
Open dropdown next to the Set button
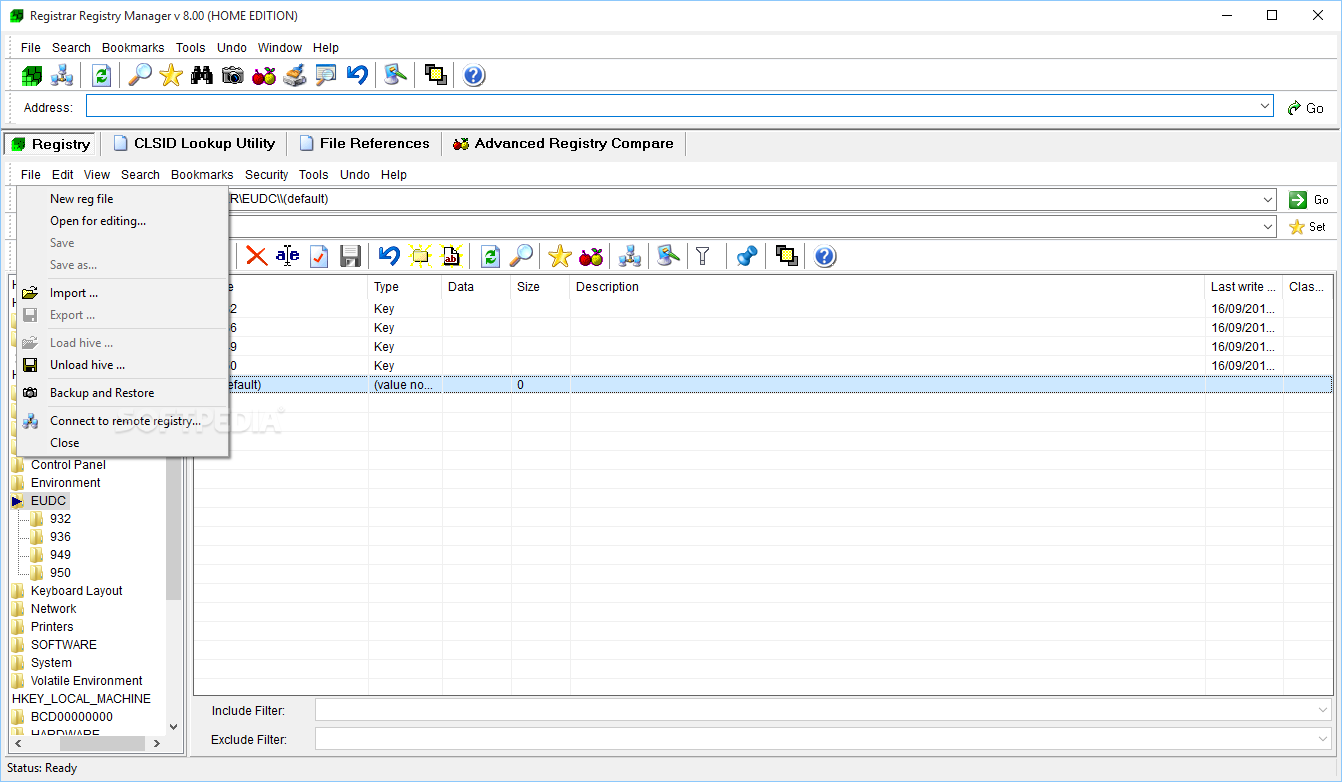(x=1268, y=227)
